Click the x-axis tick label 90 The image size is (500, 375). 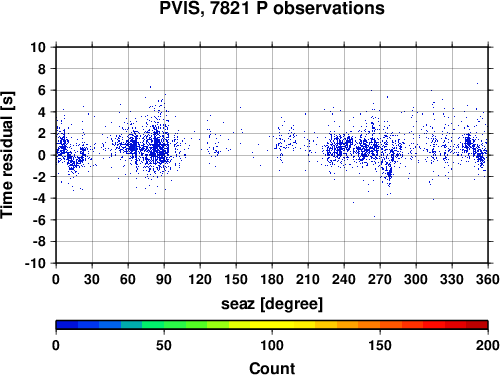pyautogui.click(x=164, y=279)
